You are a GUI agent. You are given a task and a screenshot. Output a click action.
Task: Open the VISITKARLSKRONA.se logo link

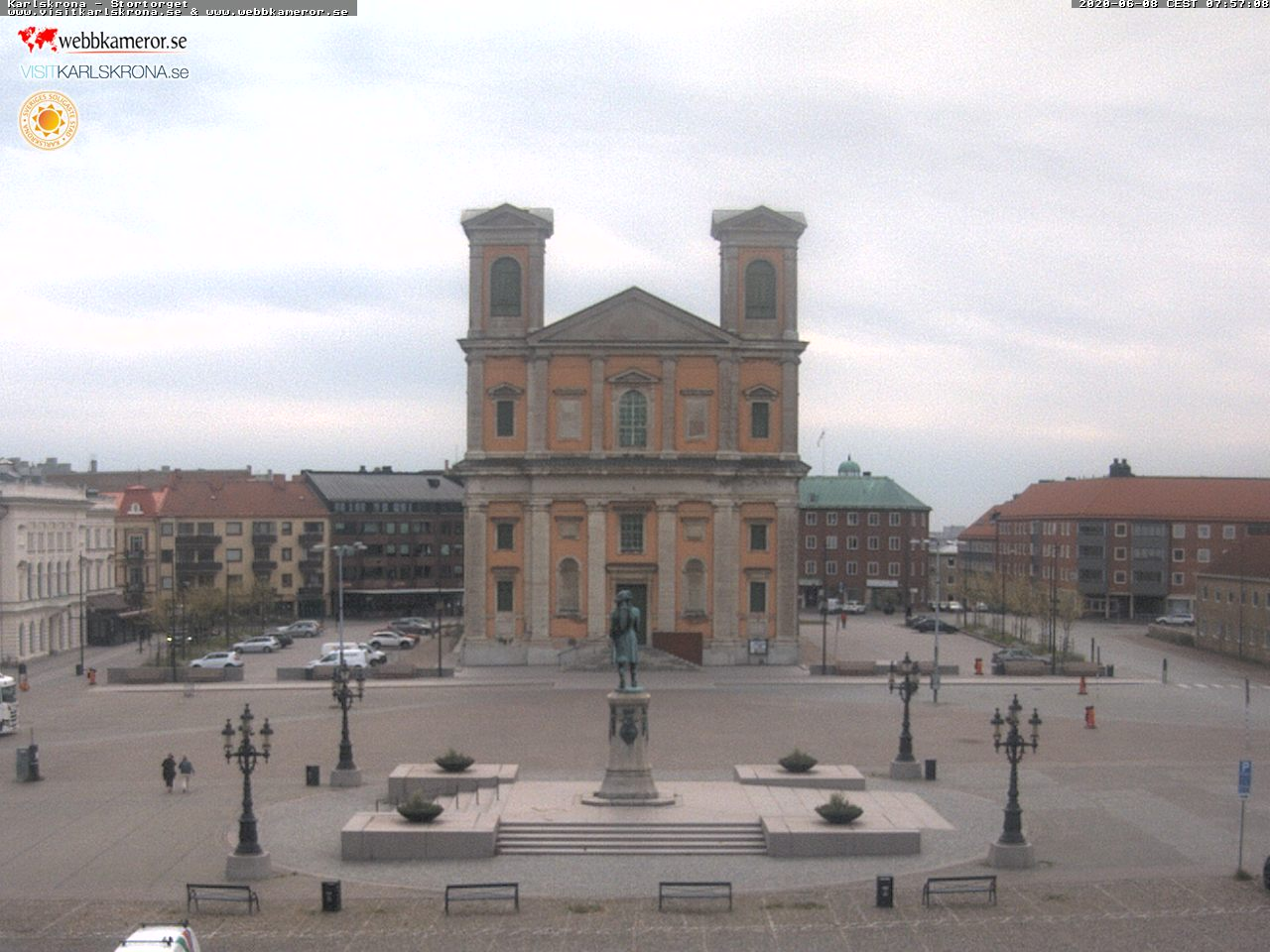pos(104,72)
